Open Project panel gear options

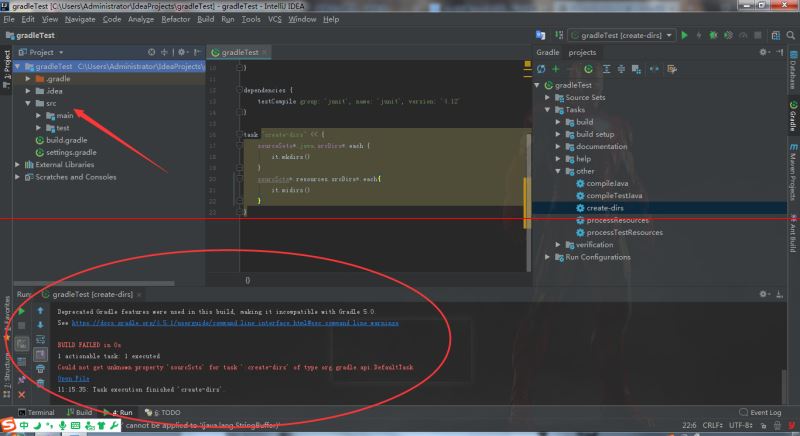pos(183,52)
